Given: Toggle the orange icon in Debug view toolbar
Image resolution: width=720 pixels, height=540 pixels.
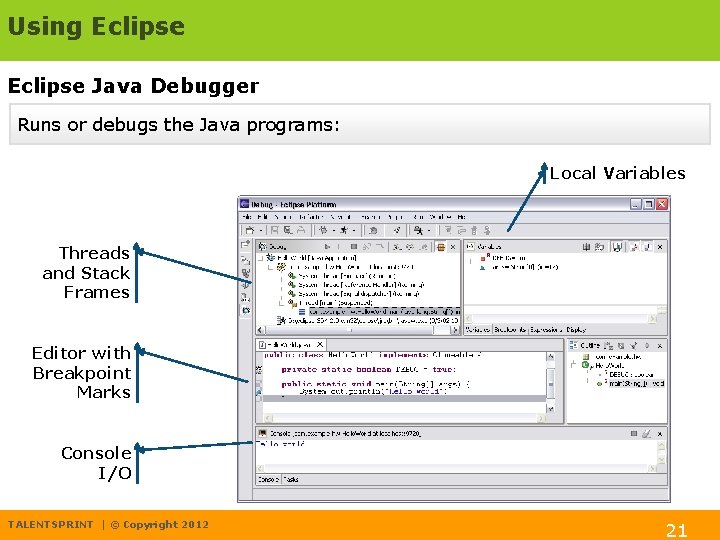Looking at the screenshot, I should 440,247.
